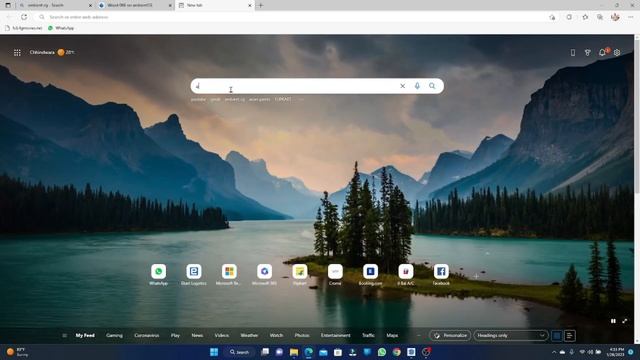Screen dimensions: 640x360
Task: Open a new browser tab with plus
Action: (260, 5)
